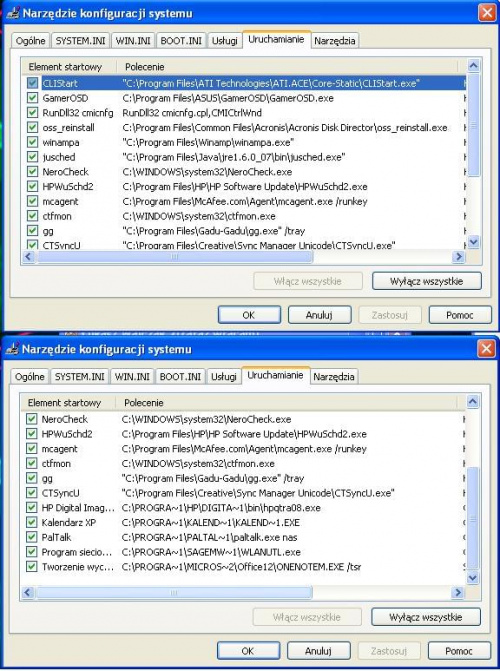Toggle the jusched Java updater checkbox

coord(33,157)
